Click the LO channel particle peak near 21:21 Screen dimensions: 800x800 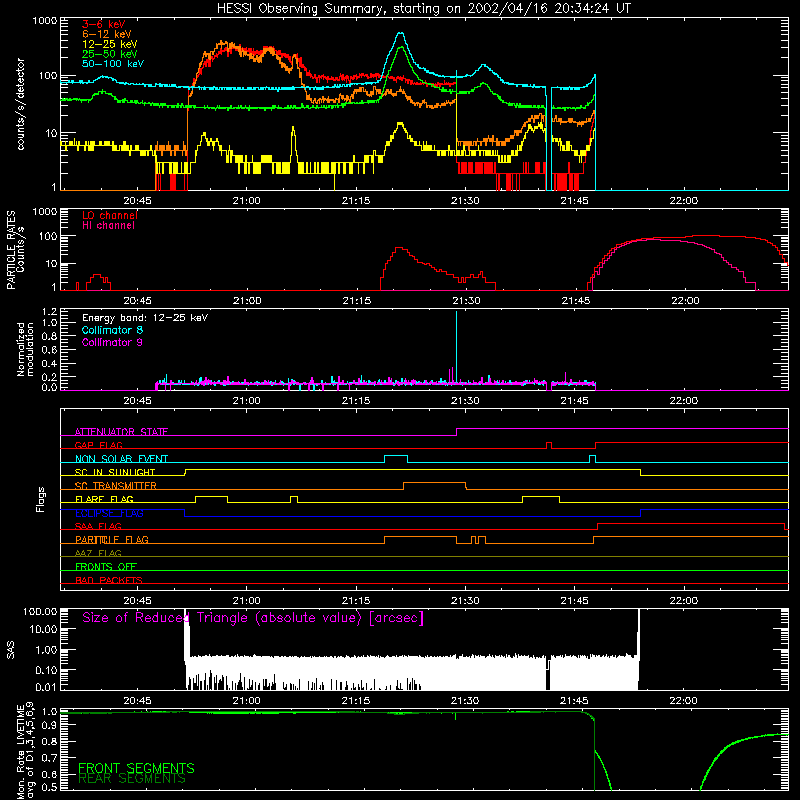(399, 248)
